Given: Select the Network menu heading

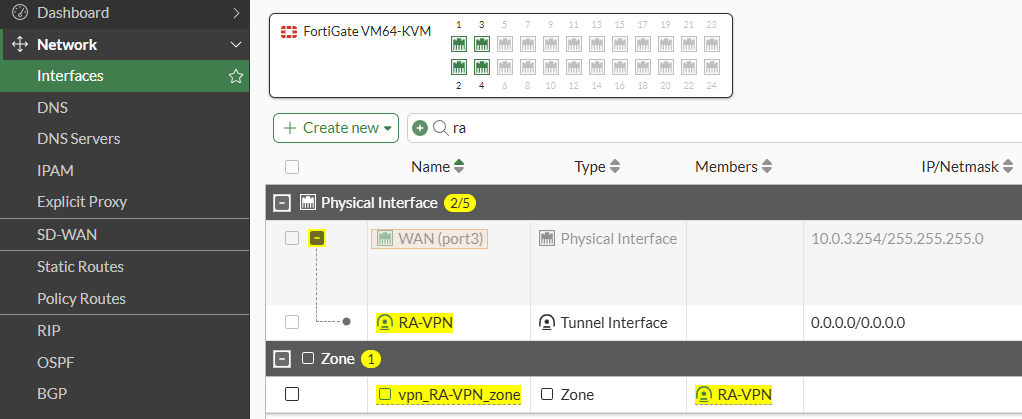Looking at the screenshot, I should pyautogui.click(x=67, y=44).
